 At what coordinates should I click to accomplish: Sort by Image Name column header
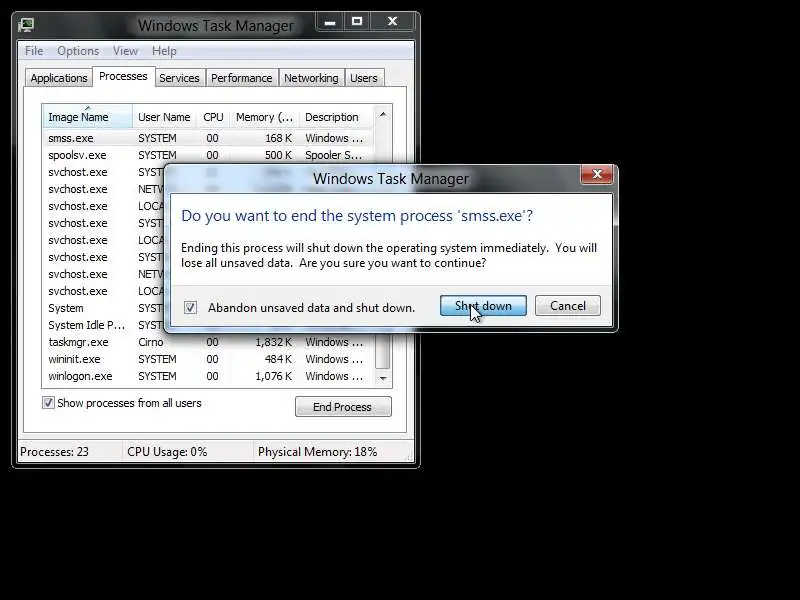pos(88,117)
